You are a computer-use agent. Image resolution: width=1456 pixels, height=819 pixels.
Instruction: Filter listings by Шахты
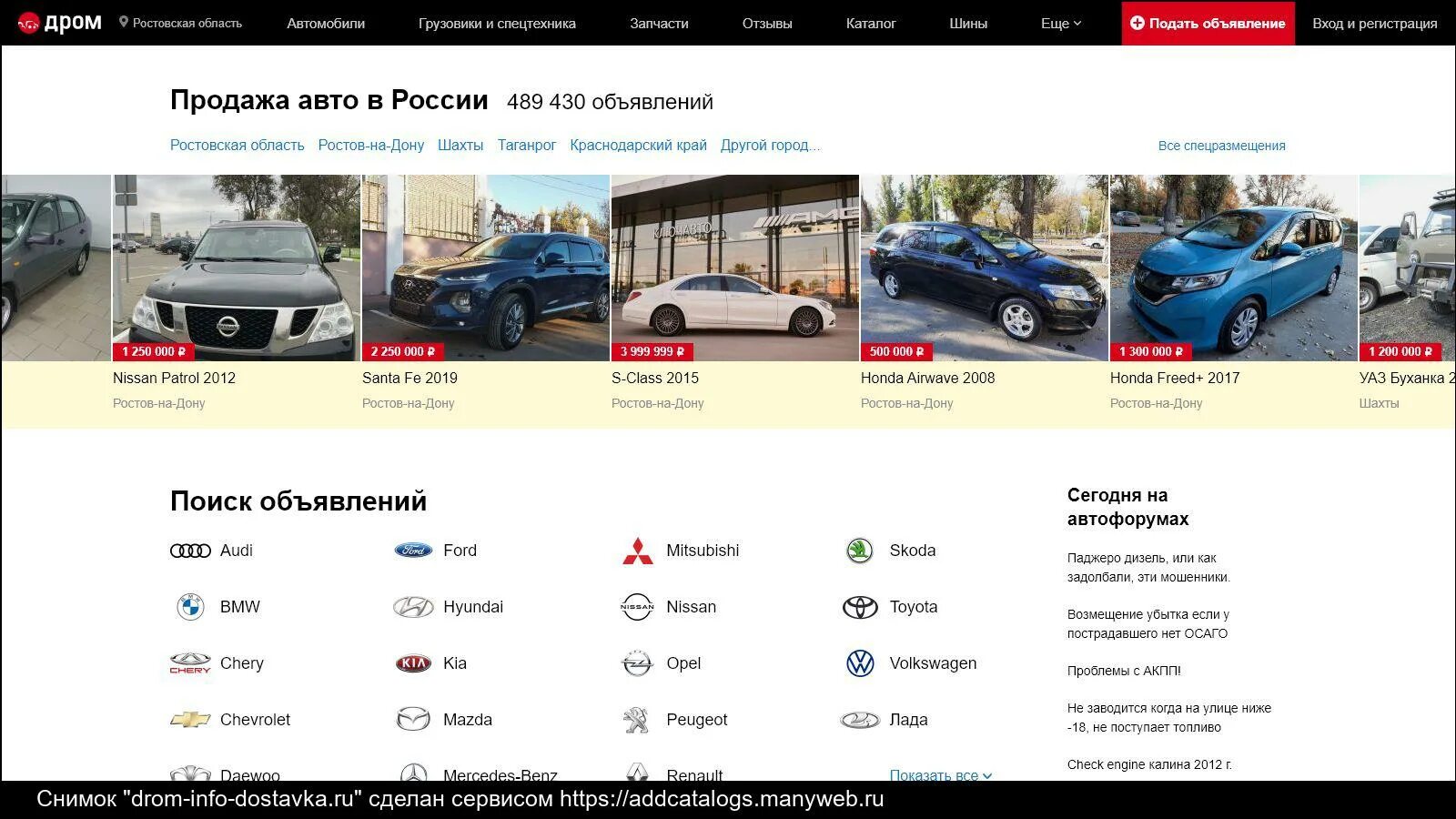tap(460, 146)
